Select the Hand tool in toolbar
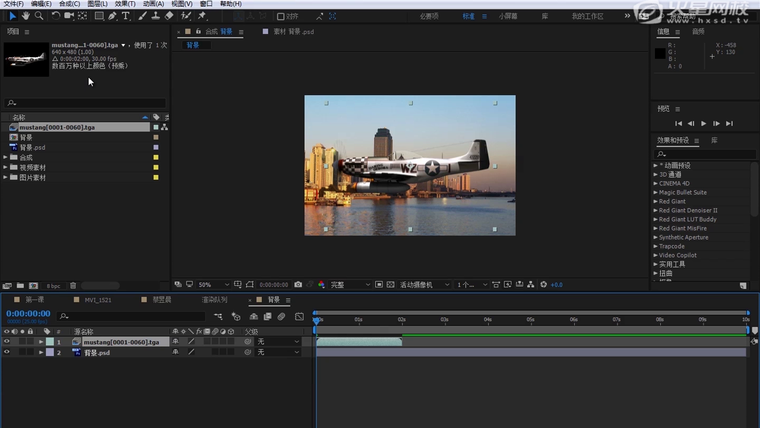This screenshot has width=760, height=428. 26,16
